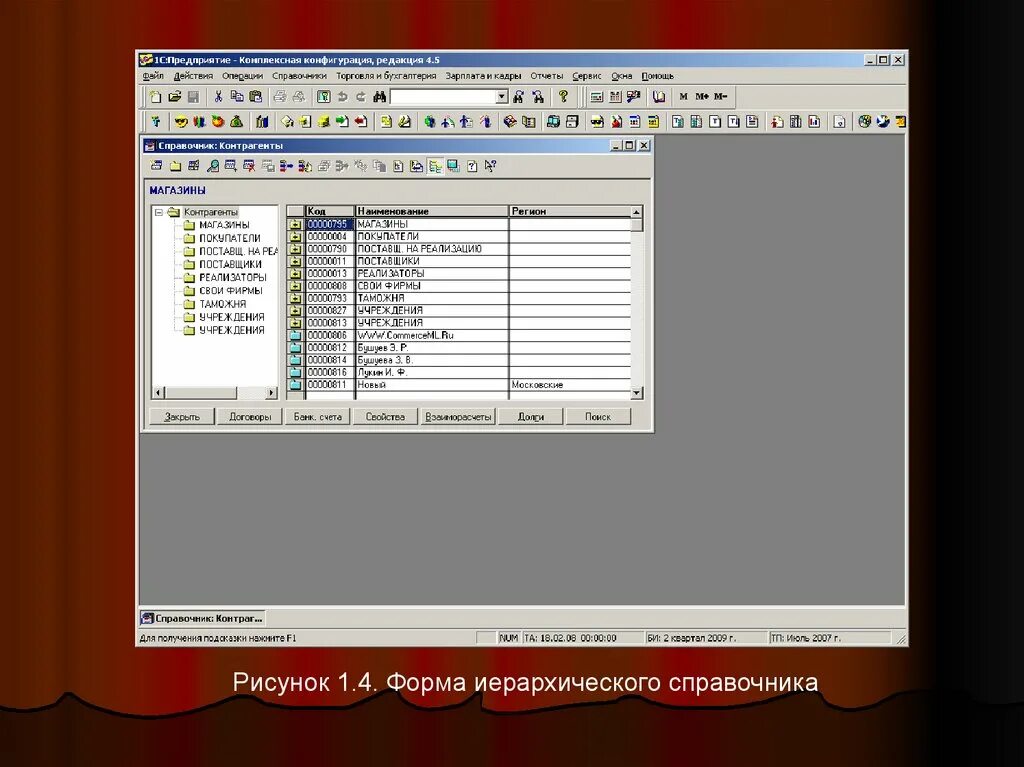Click the Copy icon in main toolbar
This screenshot has height=767, width=1024.
click(237, 97)
